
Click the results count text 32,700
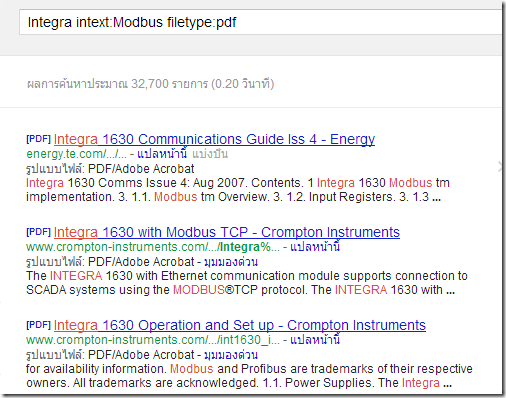(150, 84)
